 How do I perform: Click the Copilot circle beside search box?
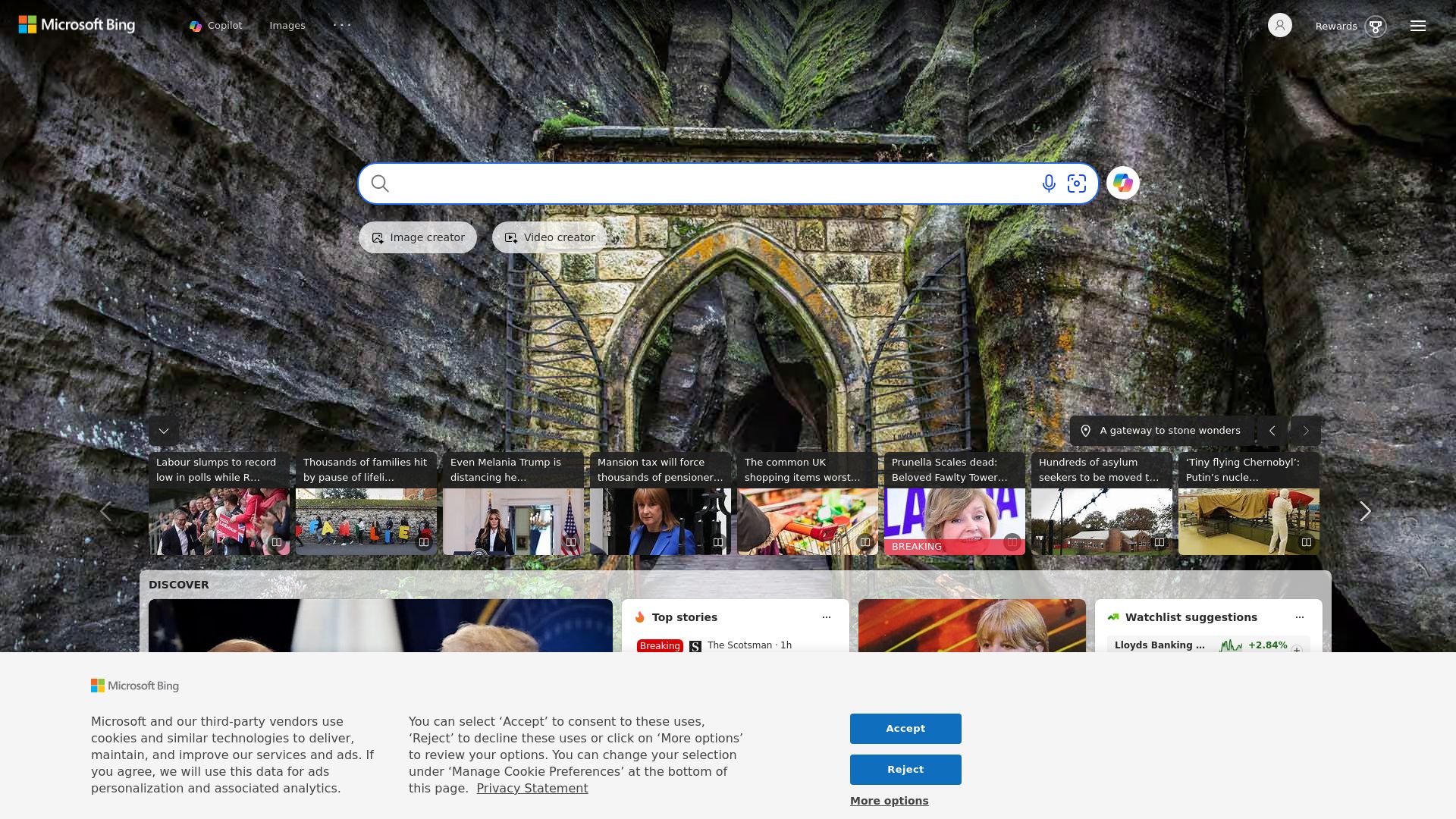click(x=1123, y=184)
